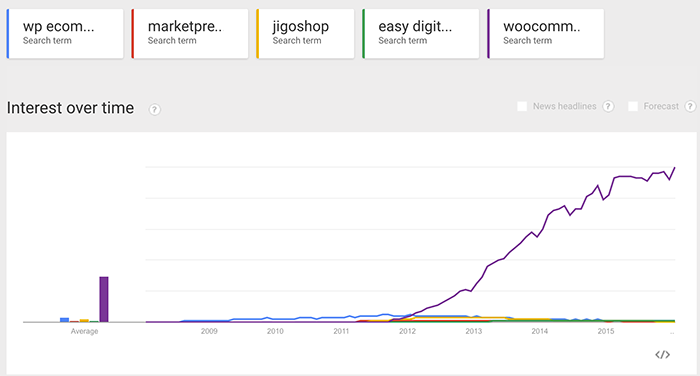
Task: Enable the Forecast checkbox
Action: point(633,106)
